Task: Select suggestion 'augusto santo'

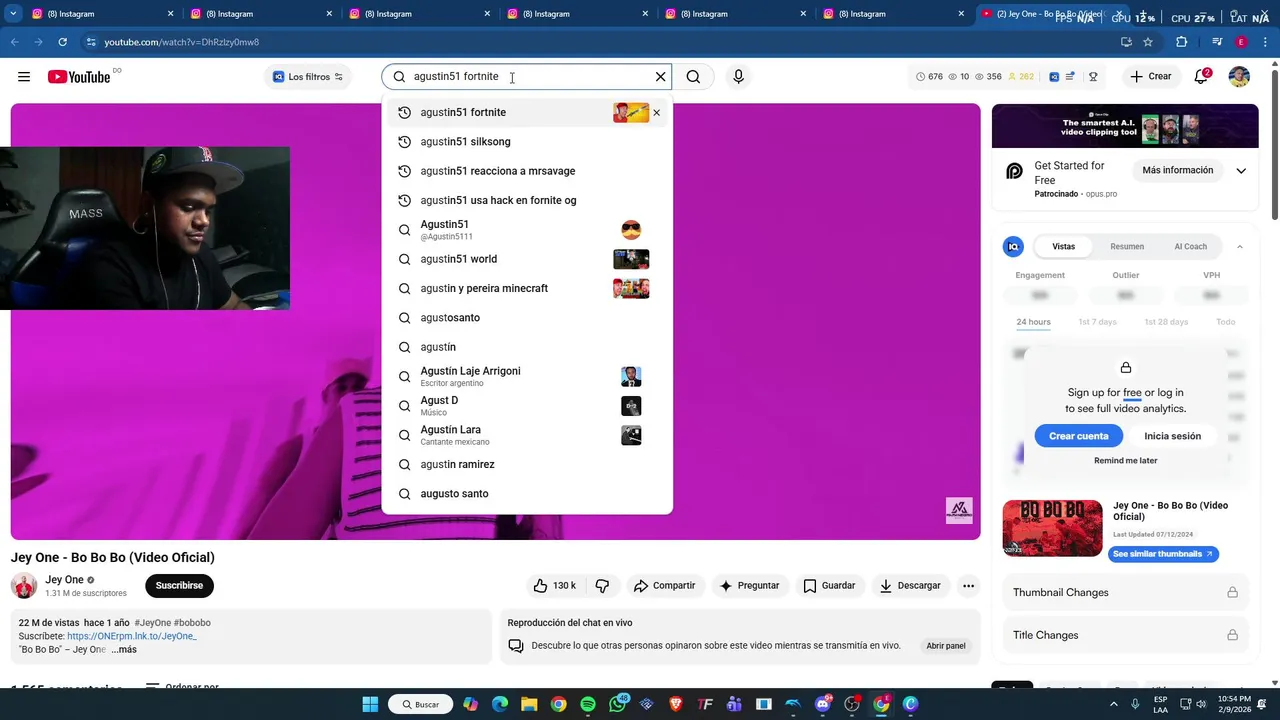Action: (x=527, y=494)
